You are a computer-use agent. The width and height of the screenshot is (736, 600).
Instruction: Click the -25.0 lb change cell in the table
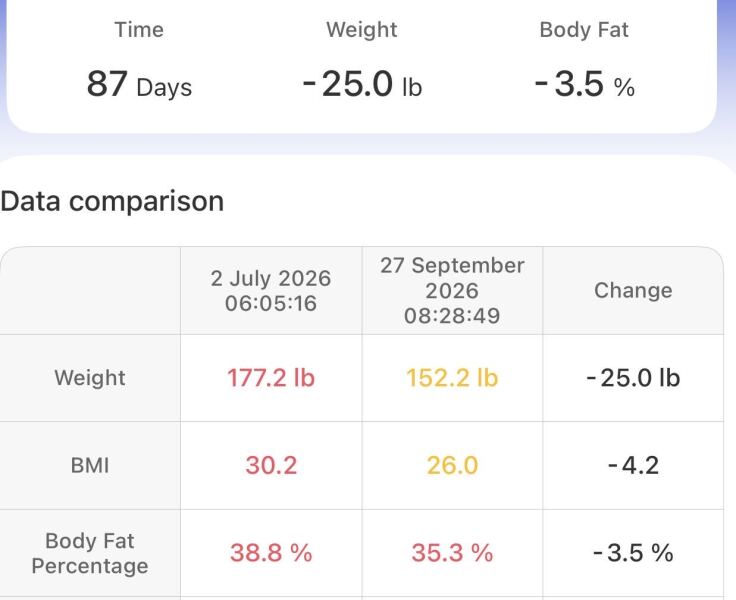pyautogui.click(x=633, y=378)
